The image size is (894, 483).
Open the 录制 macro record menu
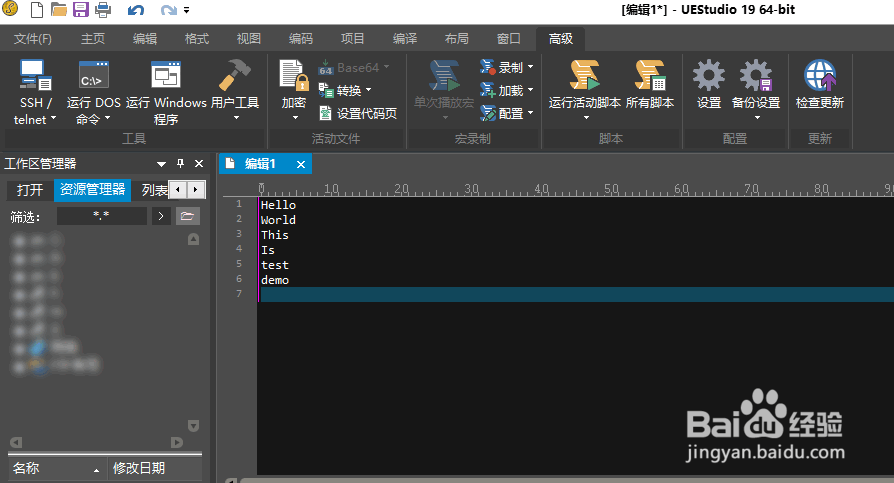click(507, 67)
